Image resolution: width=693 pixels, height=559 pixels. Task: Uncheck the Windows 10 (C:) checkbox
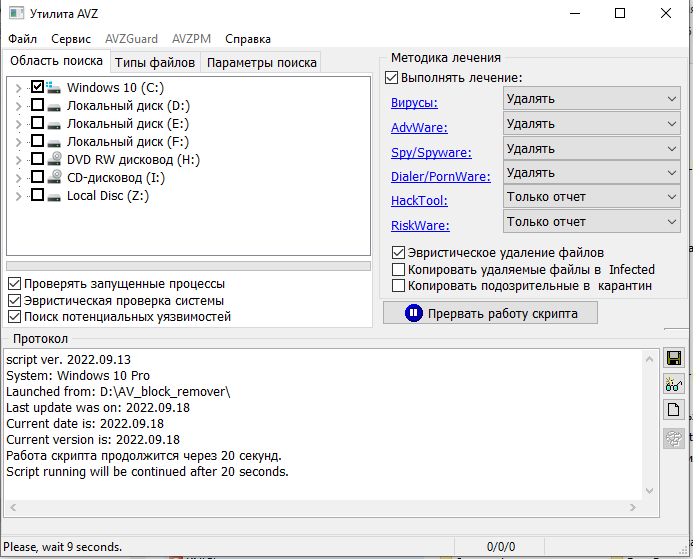pyautogui.click(x=38, y=88)
